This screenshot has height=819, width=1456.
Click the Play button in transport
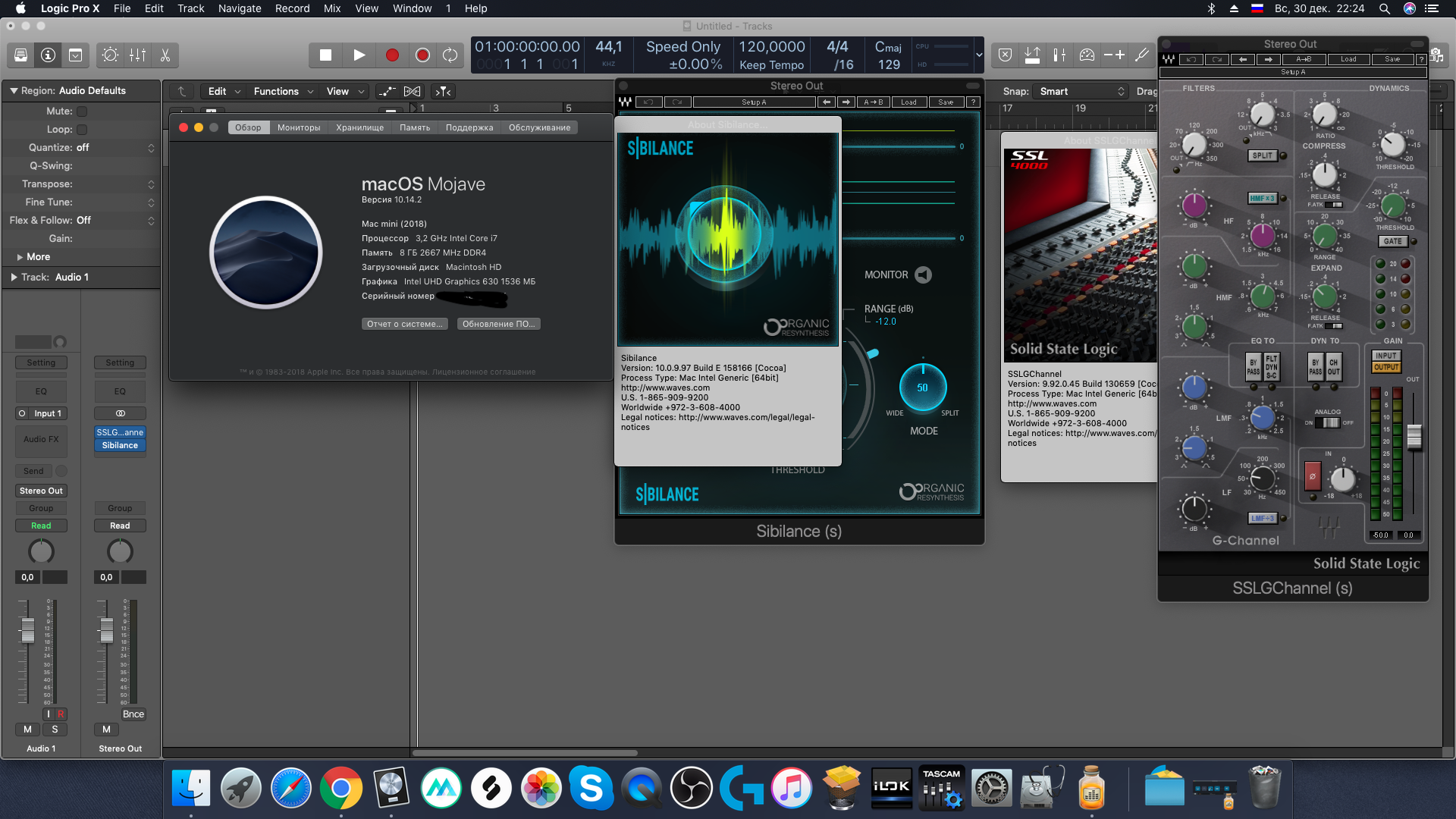[359, 55]
